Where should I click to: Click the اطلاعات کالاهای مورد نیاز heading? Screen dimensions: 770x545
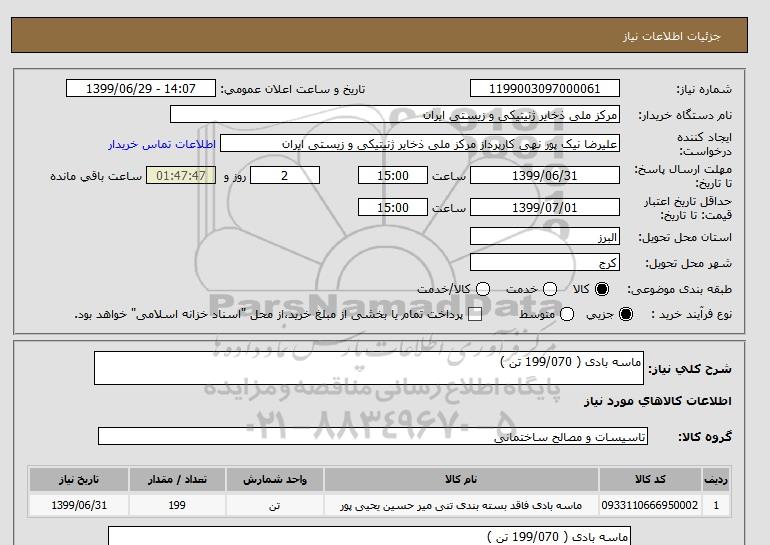point(658,401)
